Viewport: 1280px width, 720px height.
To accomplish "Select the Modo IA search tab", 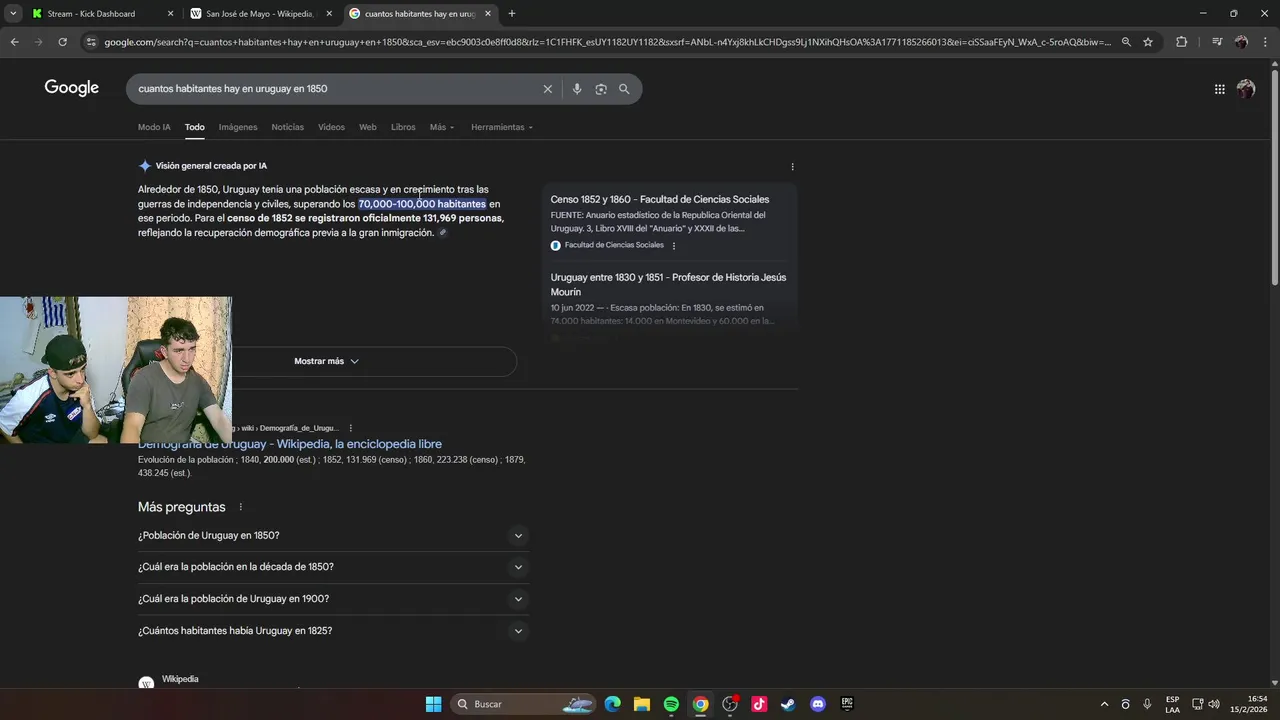I will click(x=154, y=127).
